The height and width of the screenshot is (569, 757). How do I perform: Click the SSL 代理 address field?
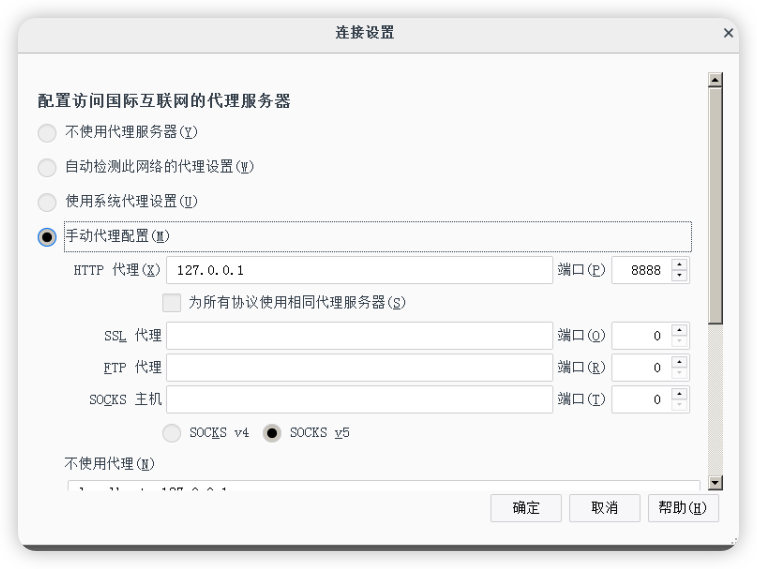[x=359, y=336]
